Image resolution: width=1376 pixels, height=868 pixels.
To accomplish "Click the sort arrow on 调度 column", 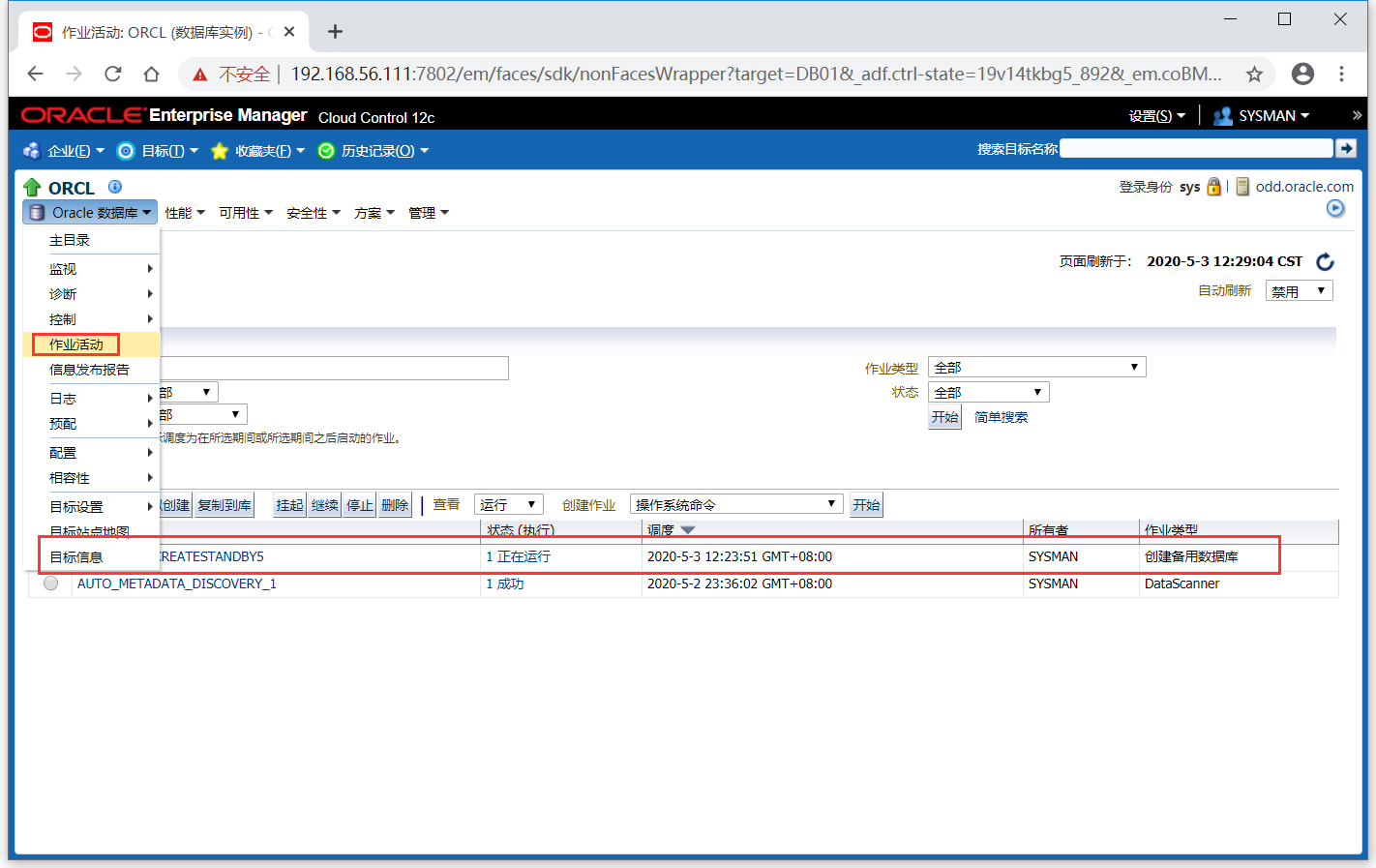I will coord(688,530).
